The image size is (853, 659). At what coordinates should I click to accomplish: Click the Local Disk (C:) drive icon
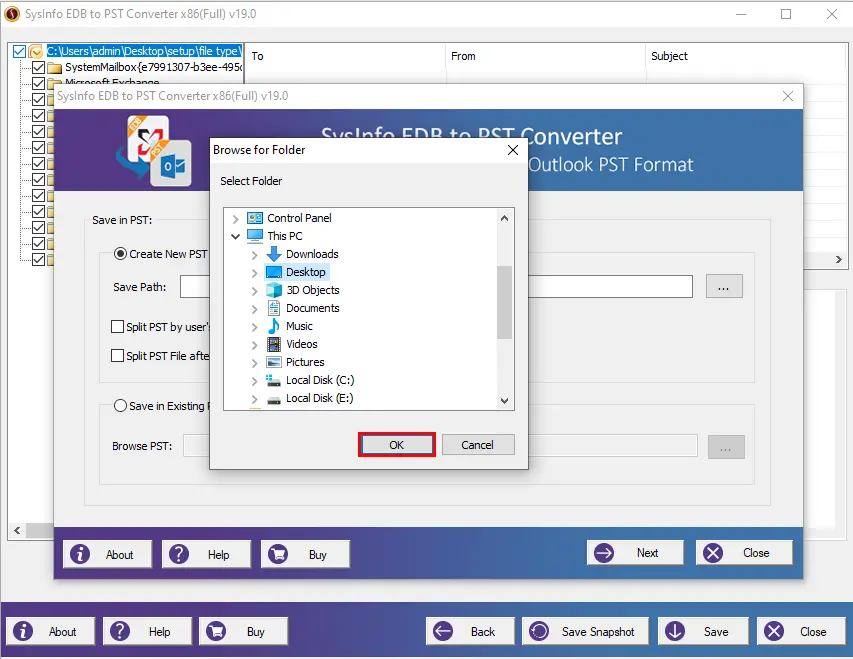click(x=274, y=380)
